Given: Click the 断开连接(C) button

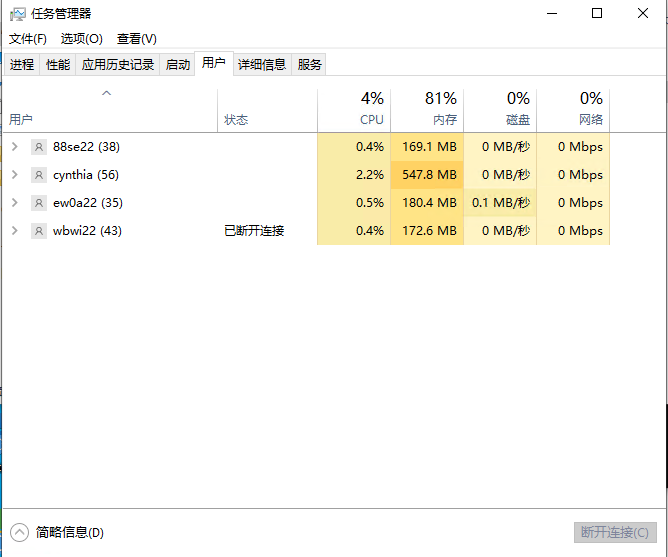Looking at the screenshot, I should 615,532.
